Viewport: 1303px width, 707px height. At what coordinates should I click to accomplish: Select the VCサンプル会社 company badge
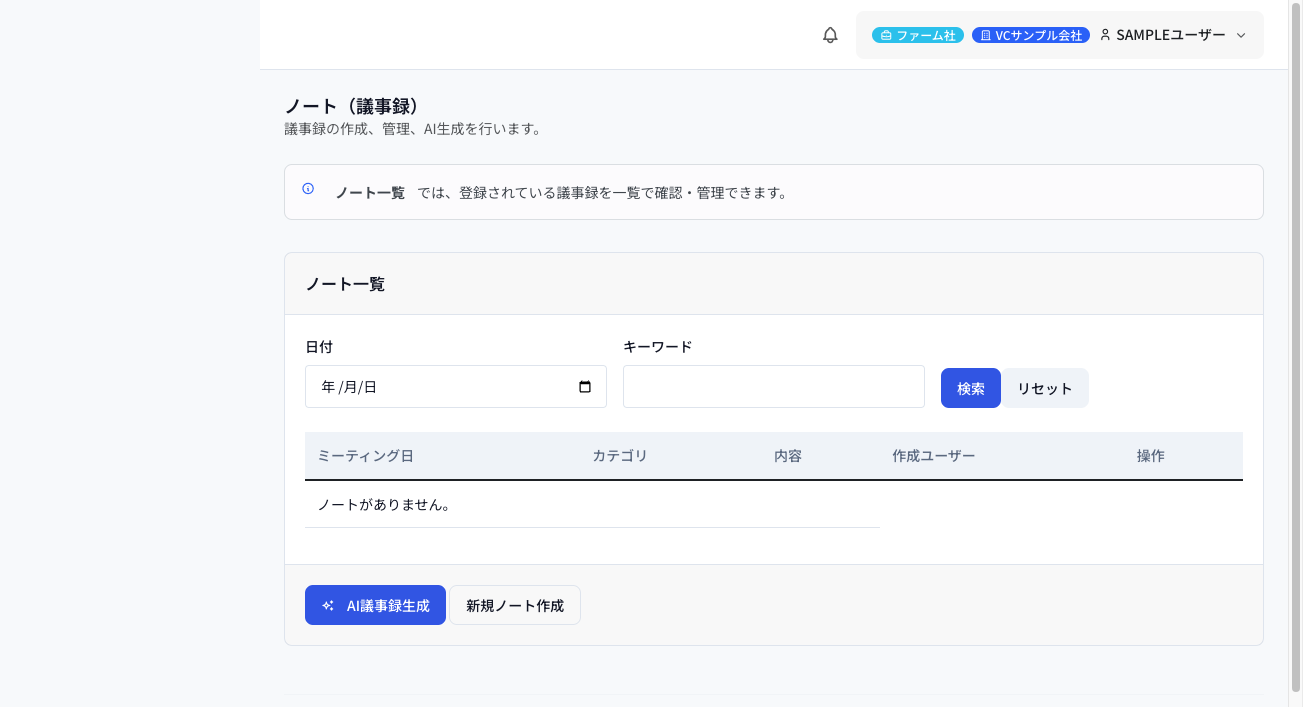click(x=1030, y=34)
